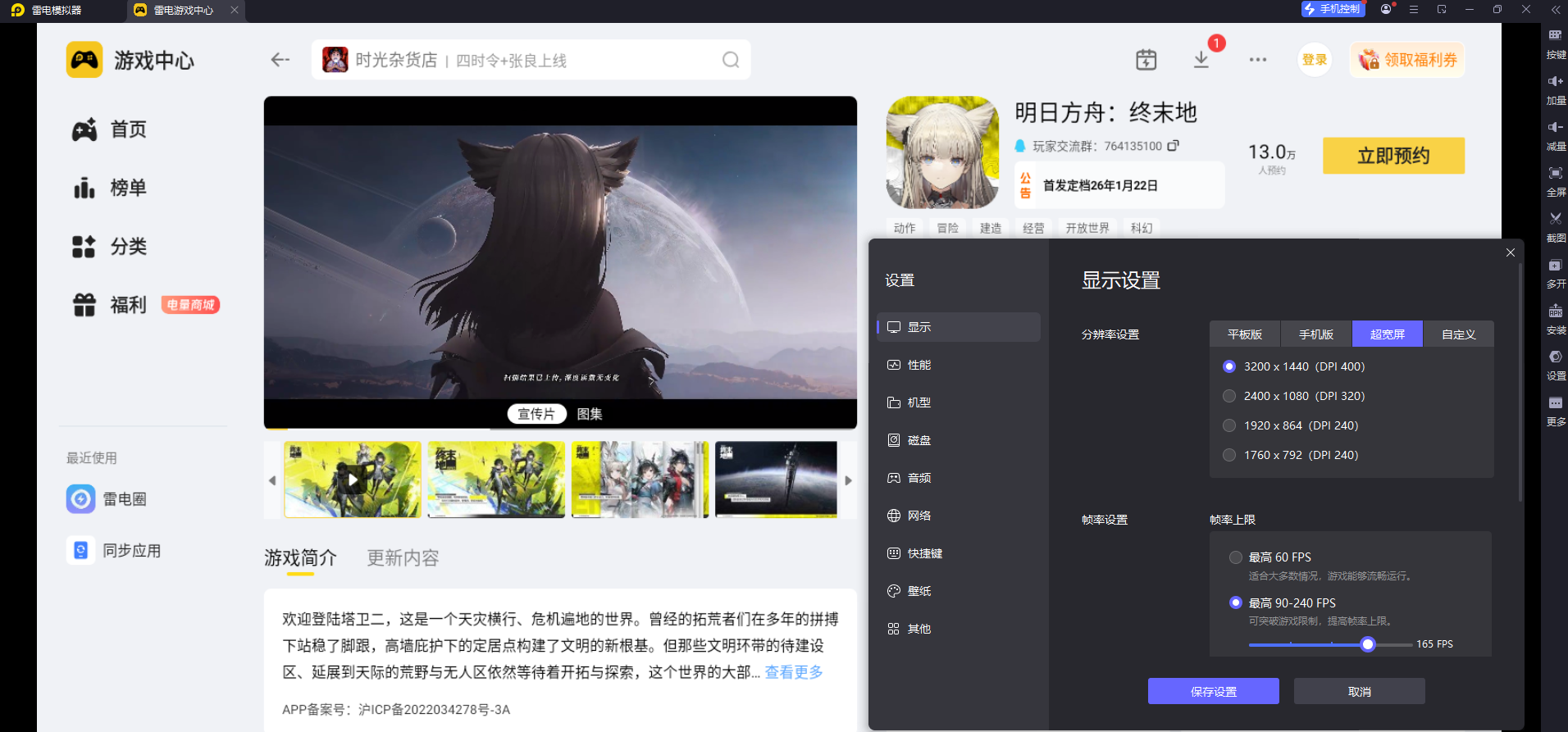This screenshot has width=1568, height=732.
Task: Copy player group number icon
Action: 1174,146
